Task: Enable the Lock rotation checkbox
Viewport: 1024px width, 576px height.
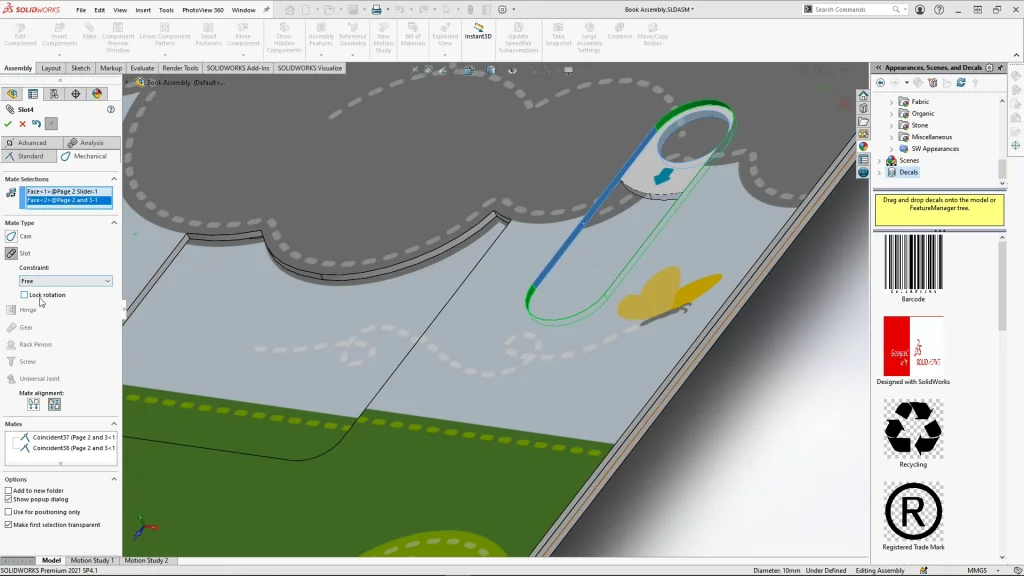Action: coord(25,295)
